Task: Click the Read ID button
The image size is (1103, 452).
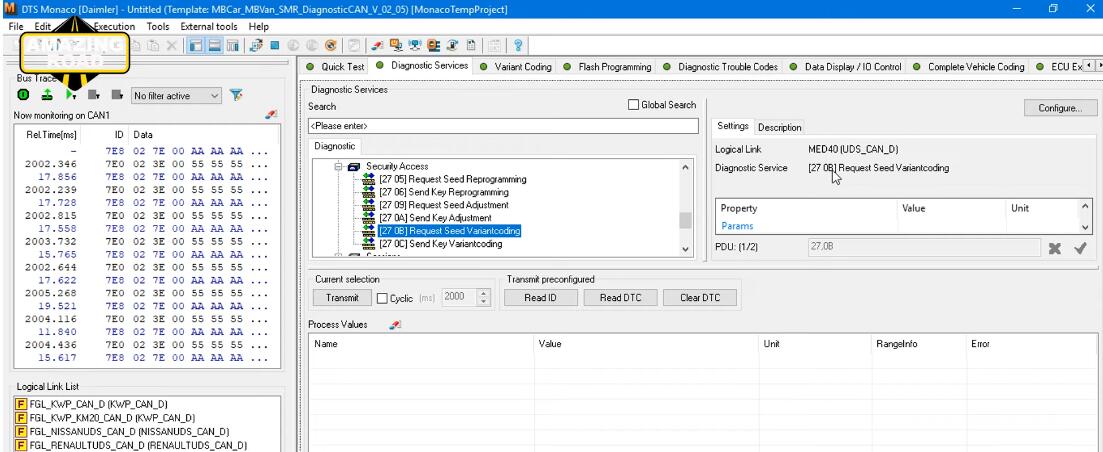Action: tap(540, 297)
